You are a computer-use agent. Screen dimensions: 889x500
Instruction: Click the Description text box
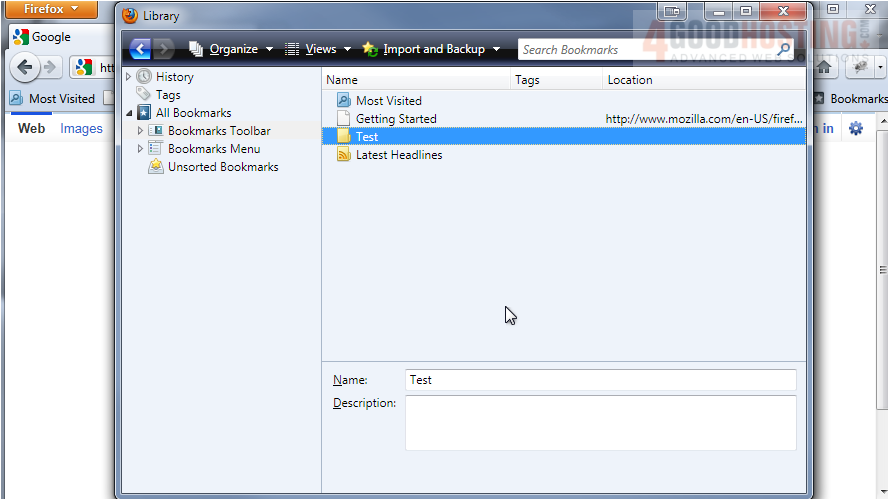pos(600,422)
